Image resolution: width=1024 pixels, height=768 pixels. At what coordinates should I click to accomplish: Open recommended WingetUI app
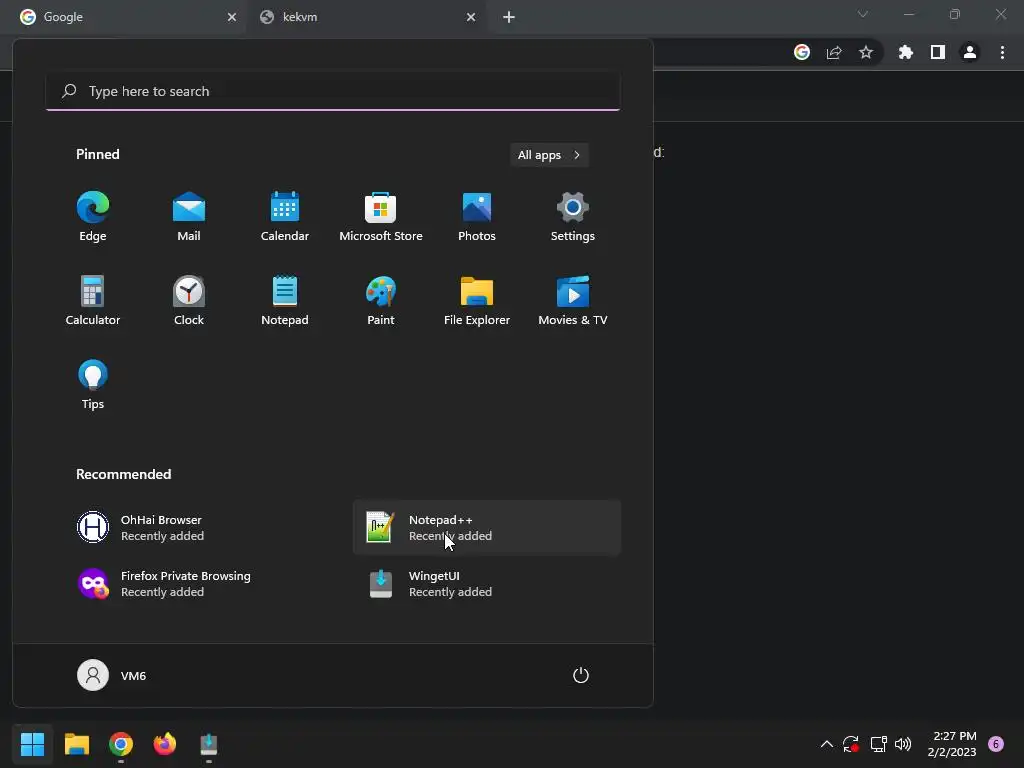tap(487, 584)
